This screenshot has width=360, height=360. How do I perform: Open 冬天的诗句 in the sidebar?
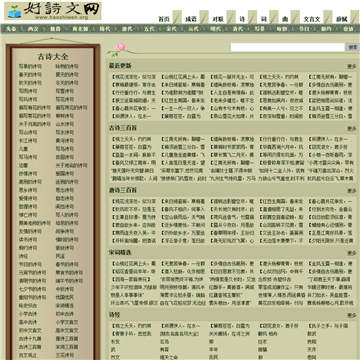(67, 83)
